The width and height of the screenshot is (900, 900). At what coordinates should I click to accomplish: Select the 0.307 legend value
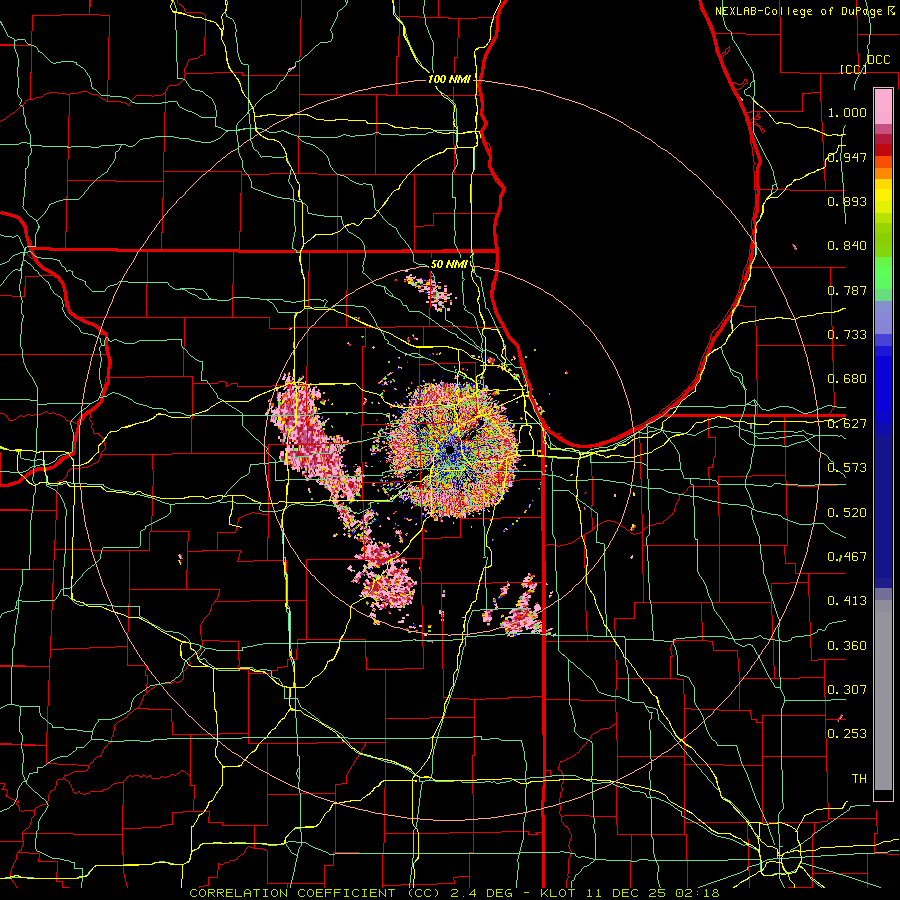click(847, 689)
